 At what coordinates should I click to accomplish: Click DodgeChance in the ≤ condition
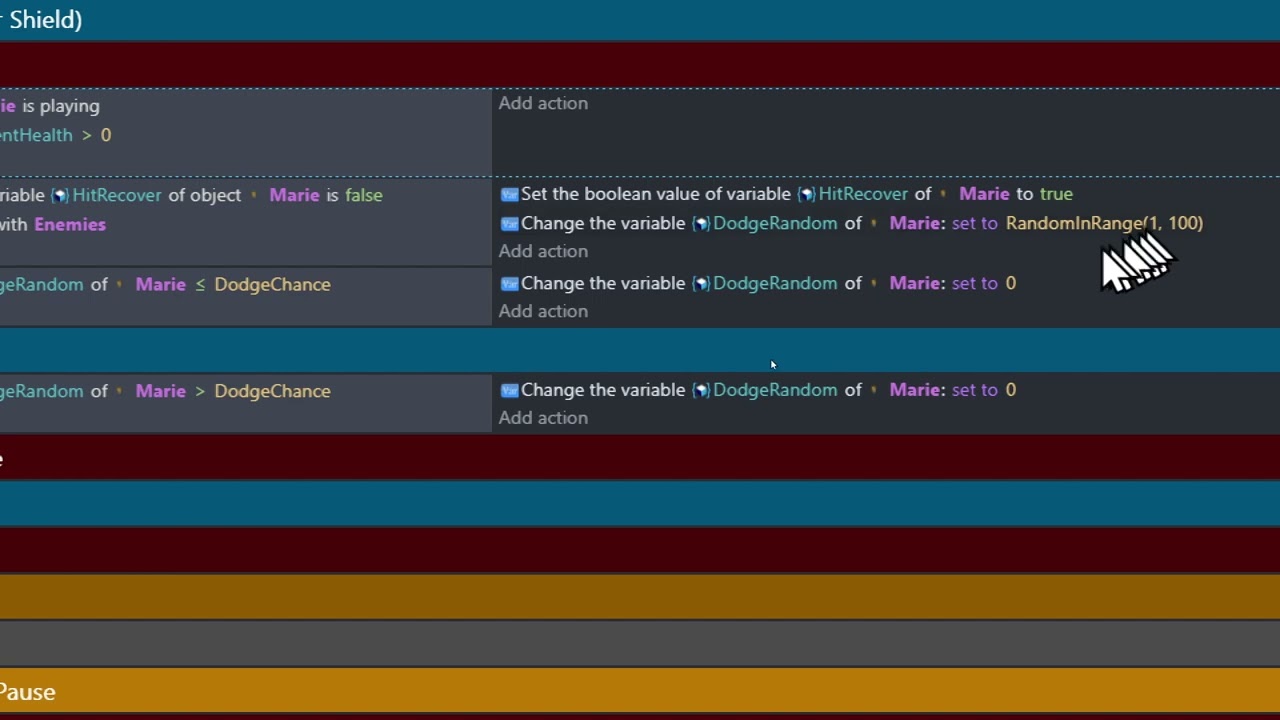coord(272,284)
